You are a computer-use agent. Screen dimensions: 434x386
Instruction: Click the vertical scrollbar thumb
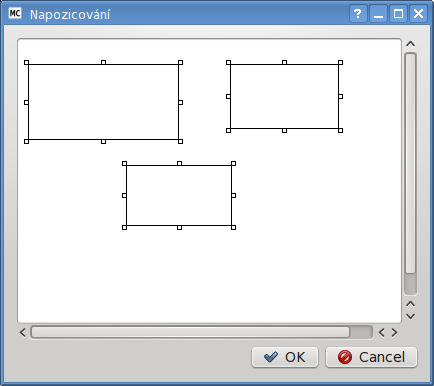click(411, 163)
